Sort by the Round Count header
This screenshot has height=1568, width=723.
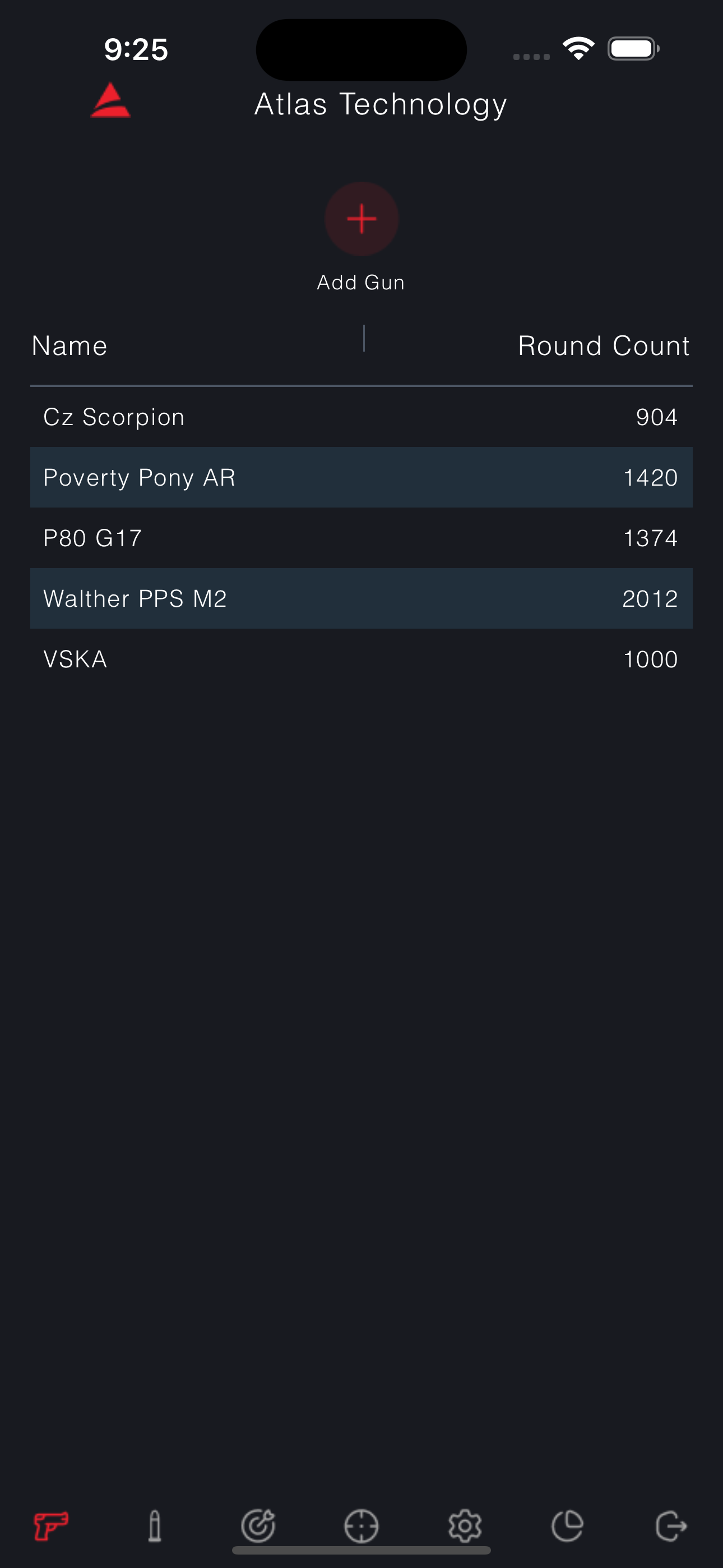click(x=604, y=346)
